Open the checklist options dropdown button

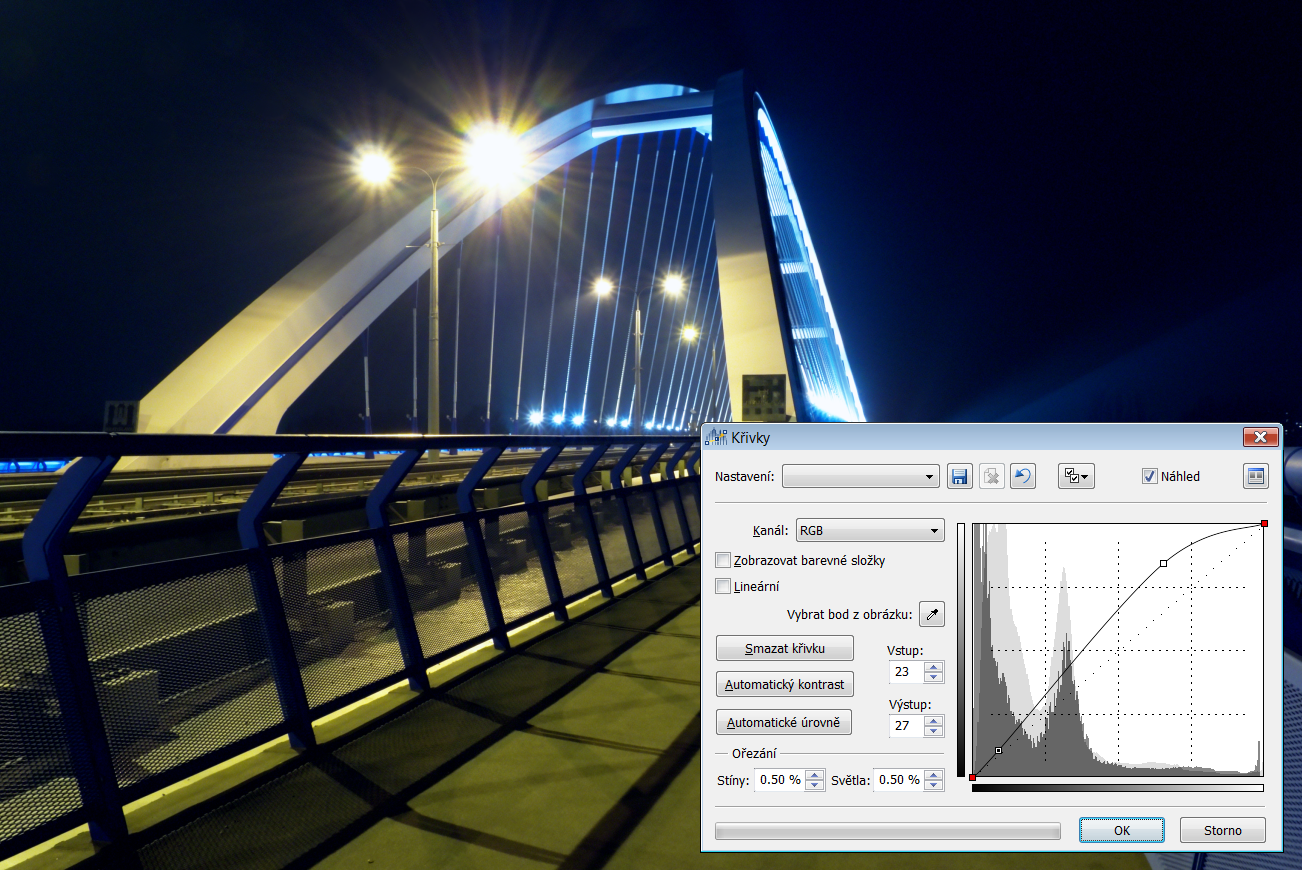(x=1076, y=476)
